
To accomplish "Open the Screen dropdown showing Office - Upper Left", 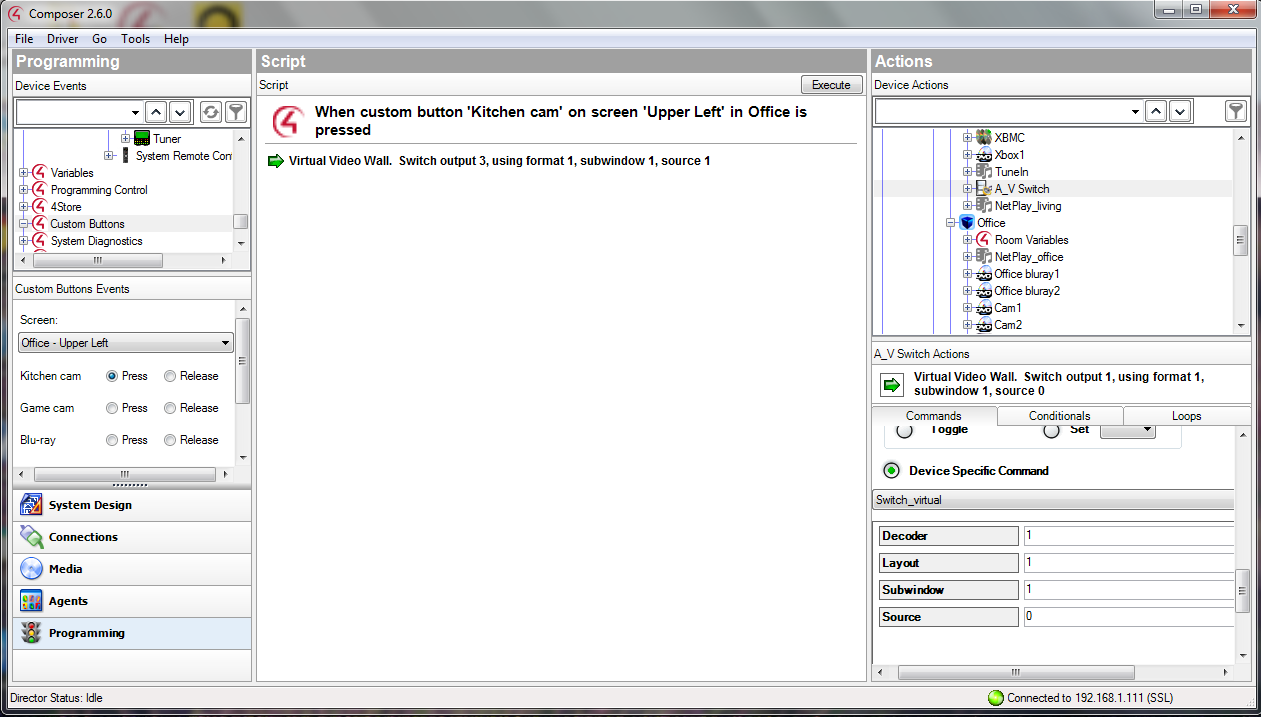I will point(126,343).
